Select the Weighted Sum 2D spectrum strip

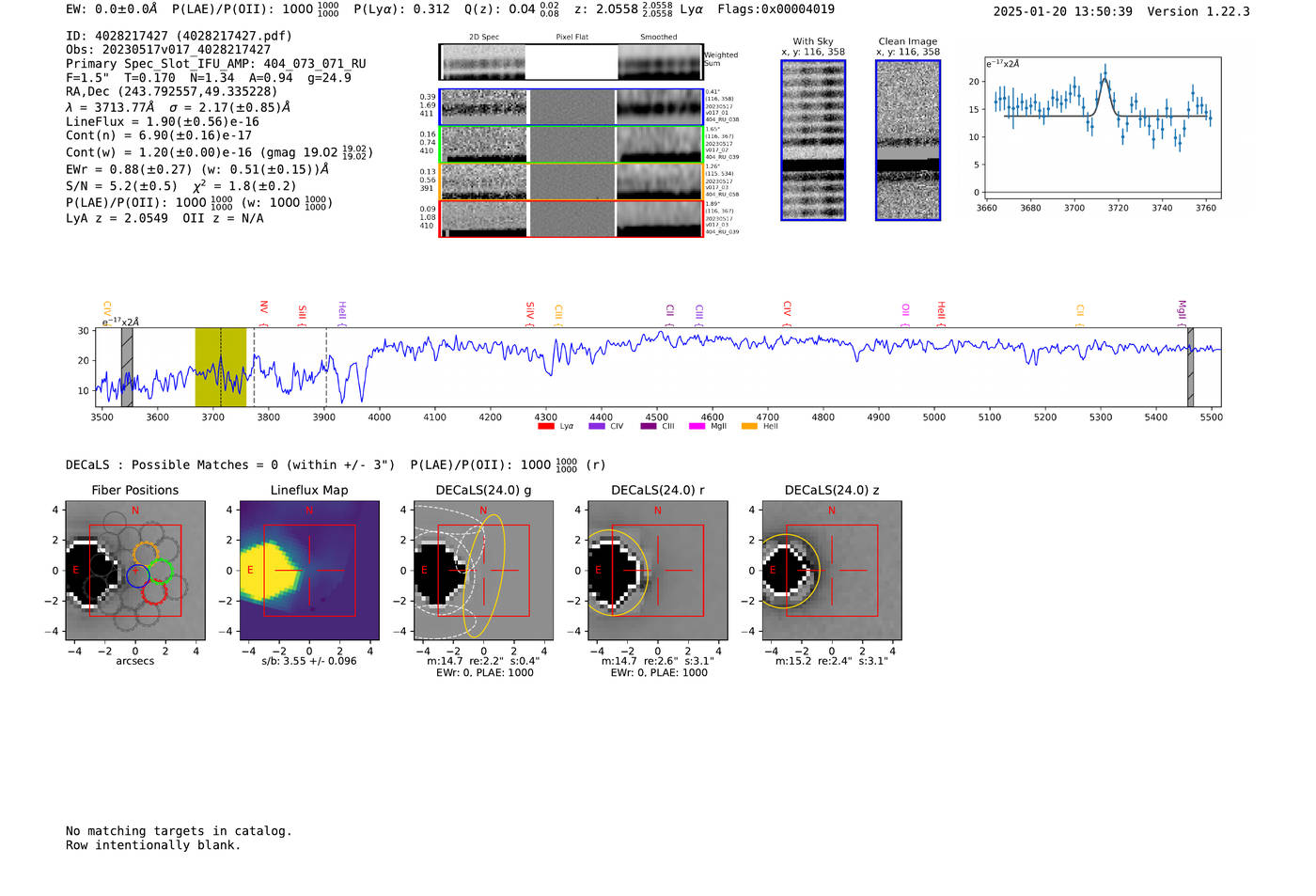pos(571,62)
